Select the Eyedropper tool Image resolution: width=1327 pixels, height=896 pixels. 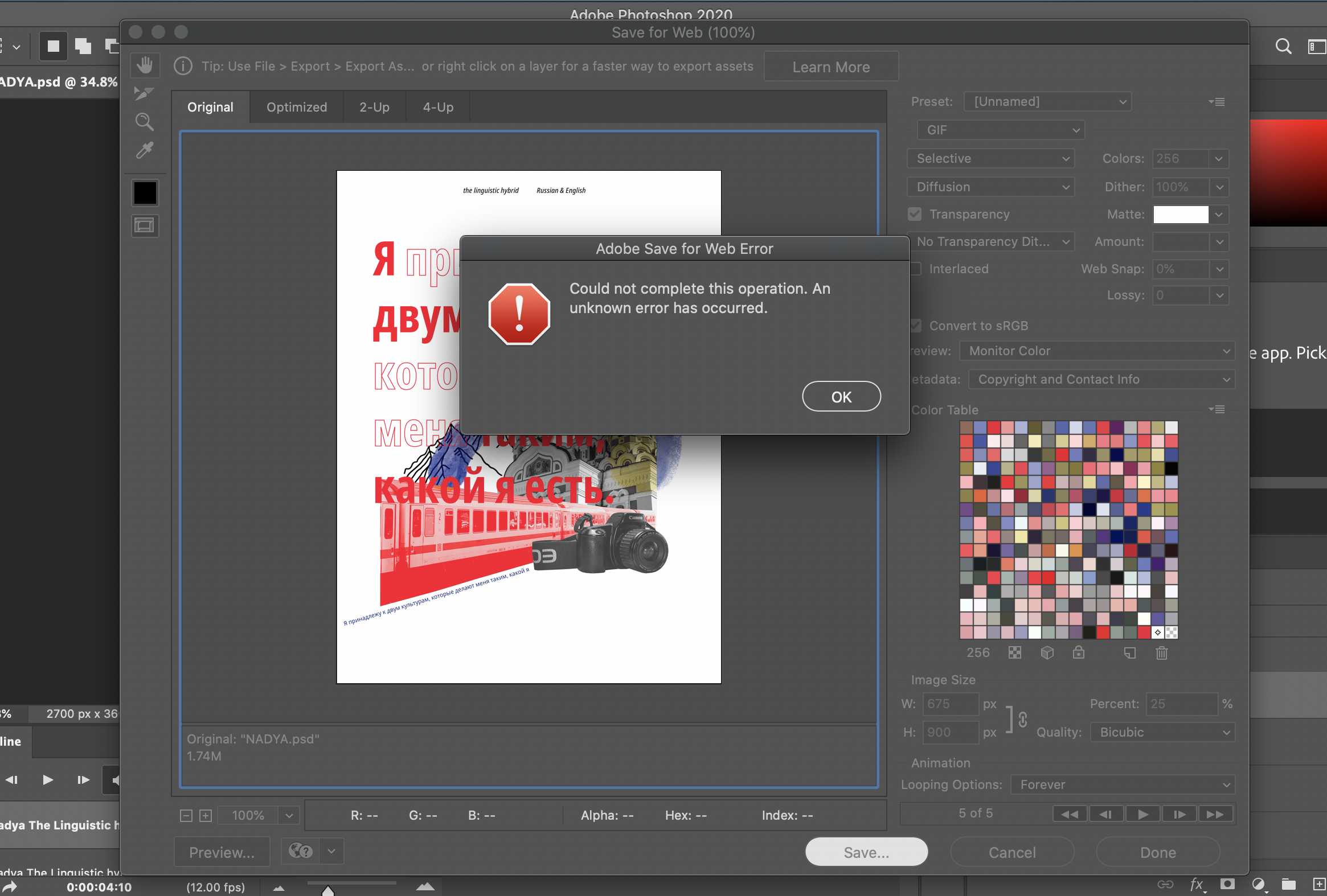pos(145,151)
